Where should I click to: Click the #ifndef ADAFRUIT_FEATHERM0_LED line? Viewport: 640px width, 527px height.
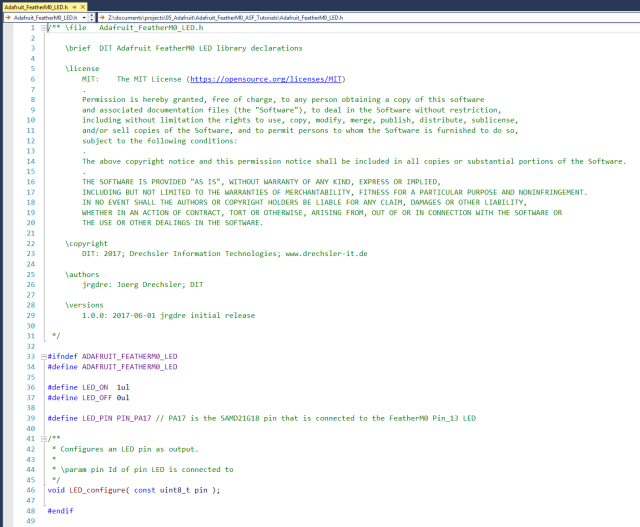tap(112, 356)
